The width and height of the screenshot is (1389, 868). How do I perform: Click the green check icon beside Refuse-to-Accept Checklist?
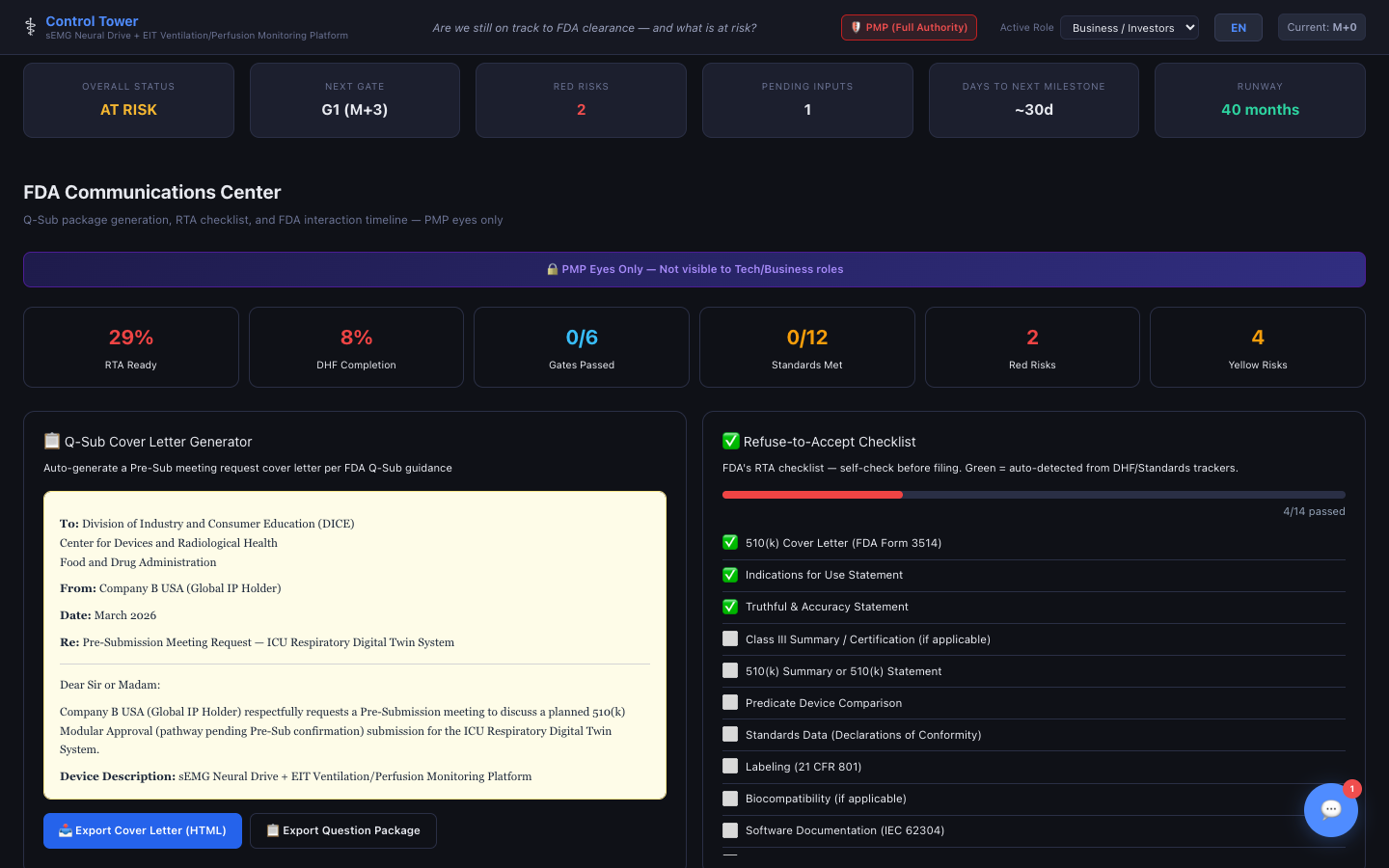coord(731,441)
